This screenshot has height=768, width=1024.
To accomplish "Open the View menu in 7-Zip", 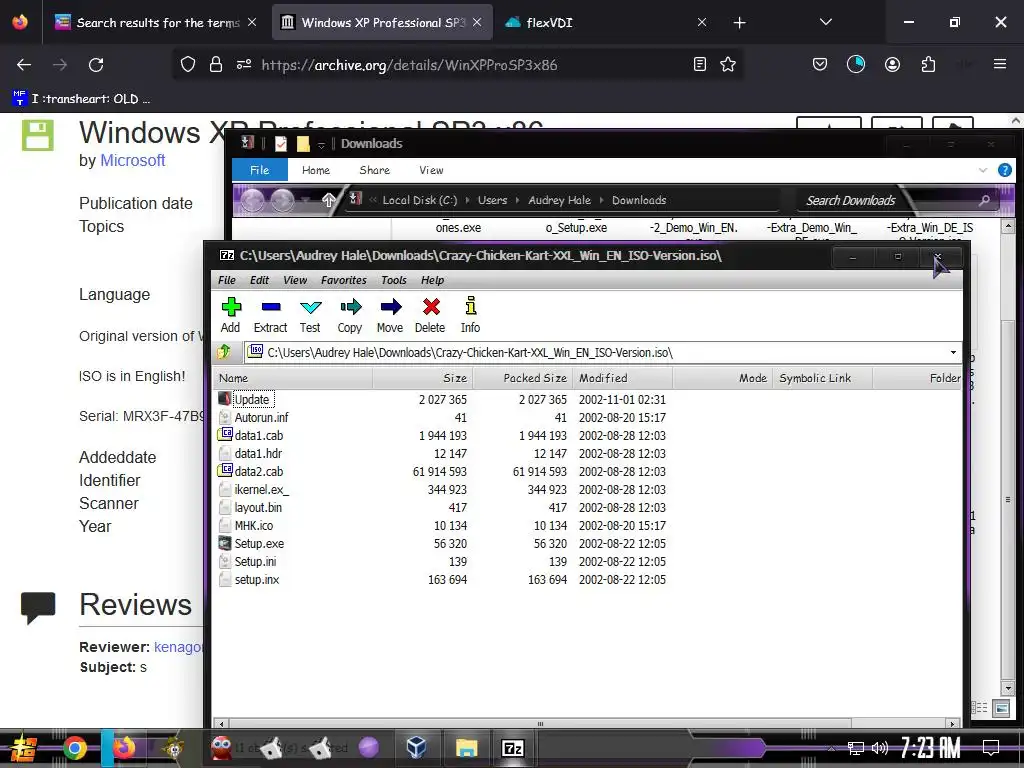I will (295, 280).
